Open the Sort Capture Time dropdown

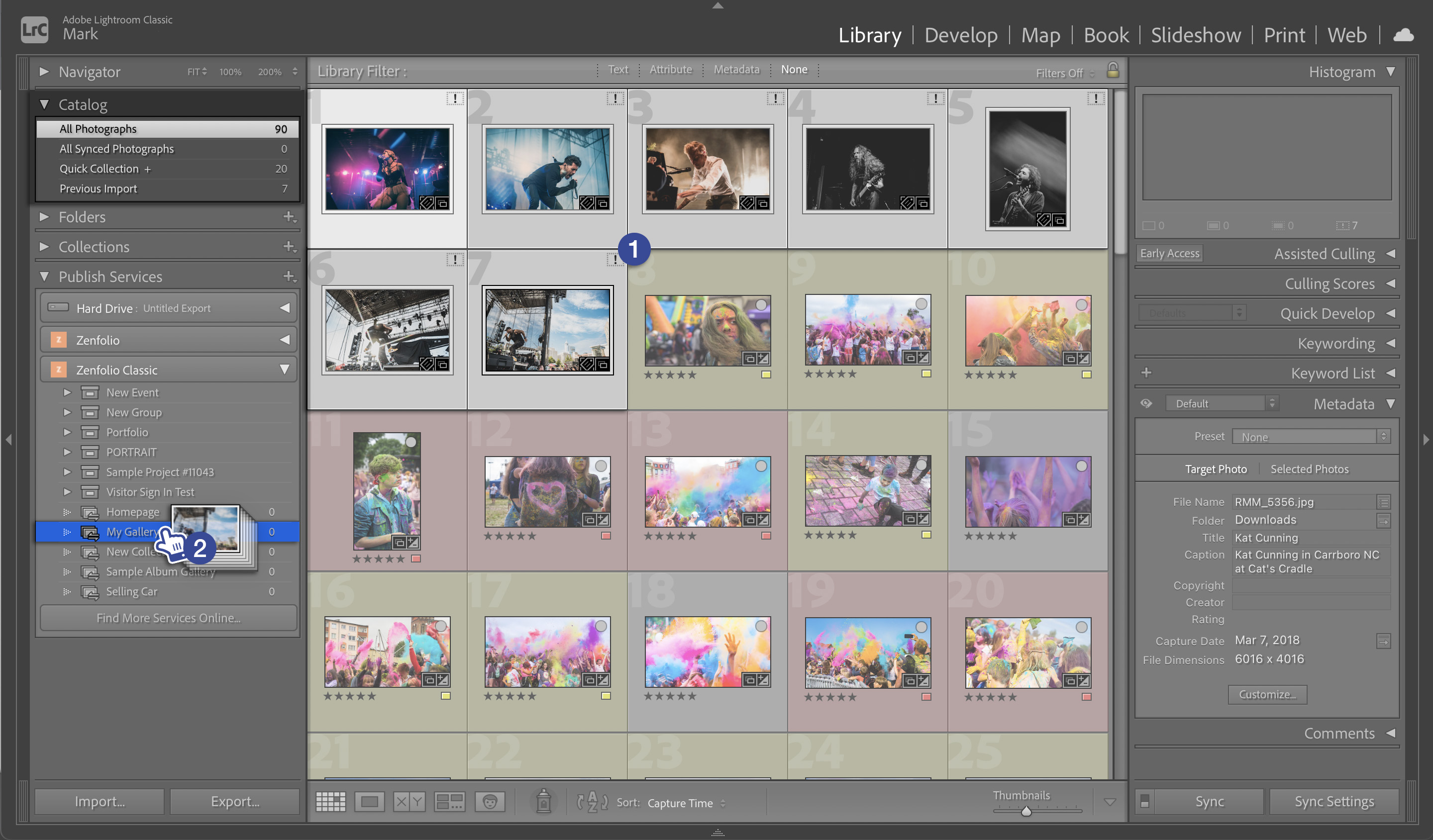coord(686,803)
